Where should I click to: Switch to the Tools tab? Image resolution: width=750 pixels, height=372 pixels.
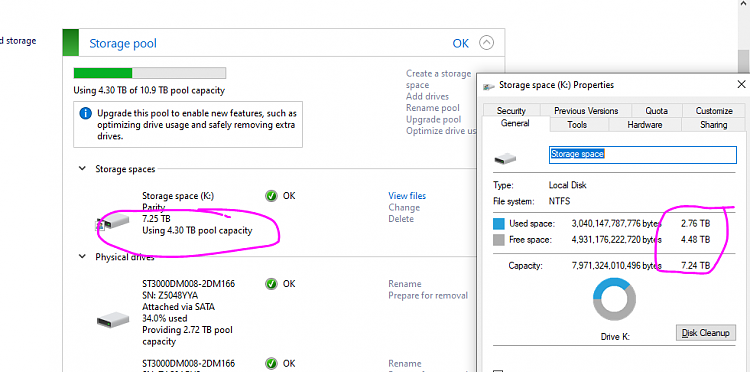pyautogui.click(x=577, y=124)
